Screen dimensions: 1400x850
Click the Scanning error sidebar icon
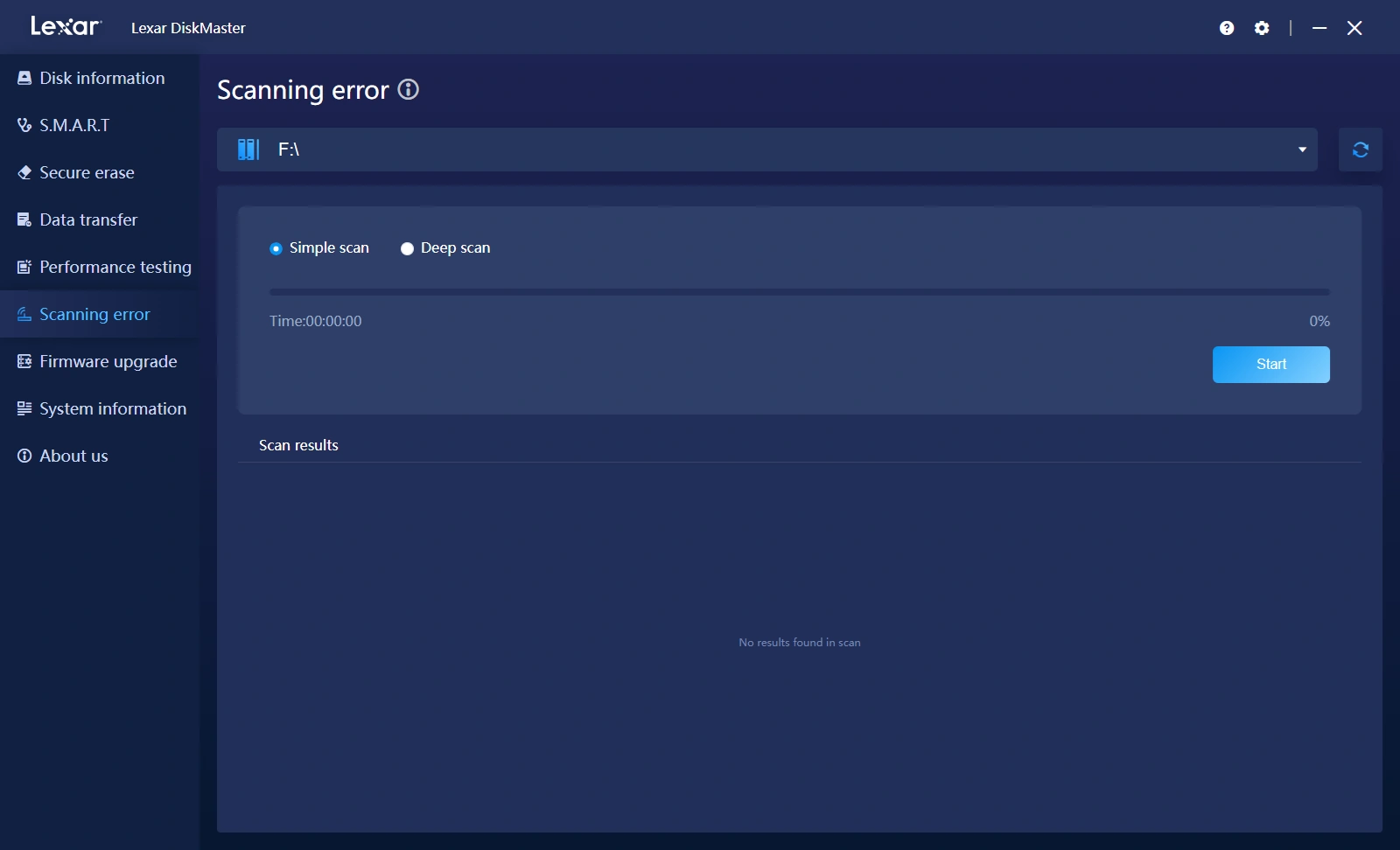[x=24, y=314]
